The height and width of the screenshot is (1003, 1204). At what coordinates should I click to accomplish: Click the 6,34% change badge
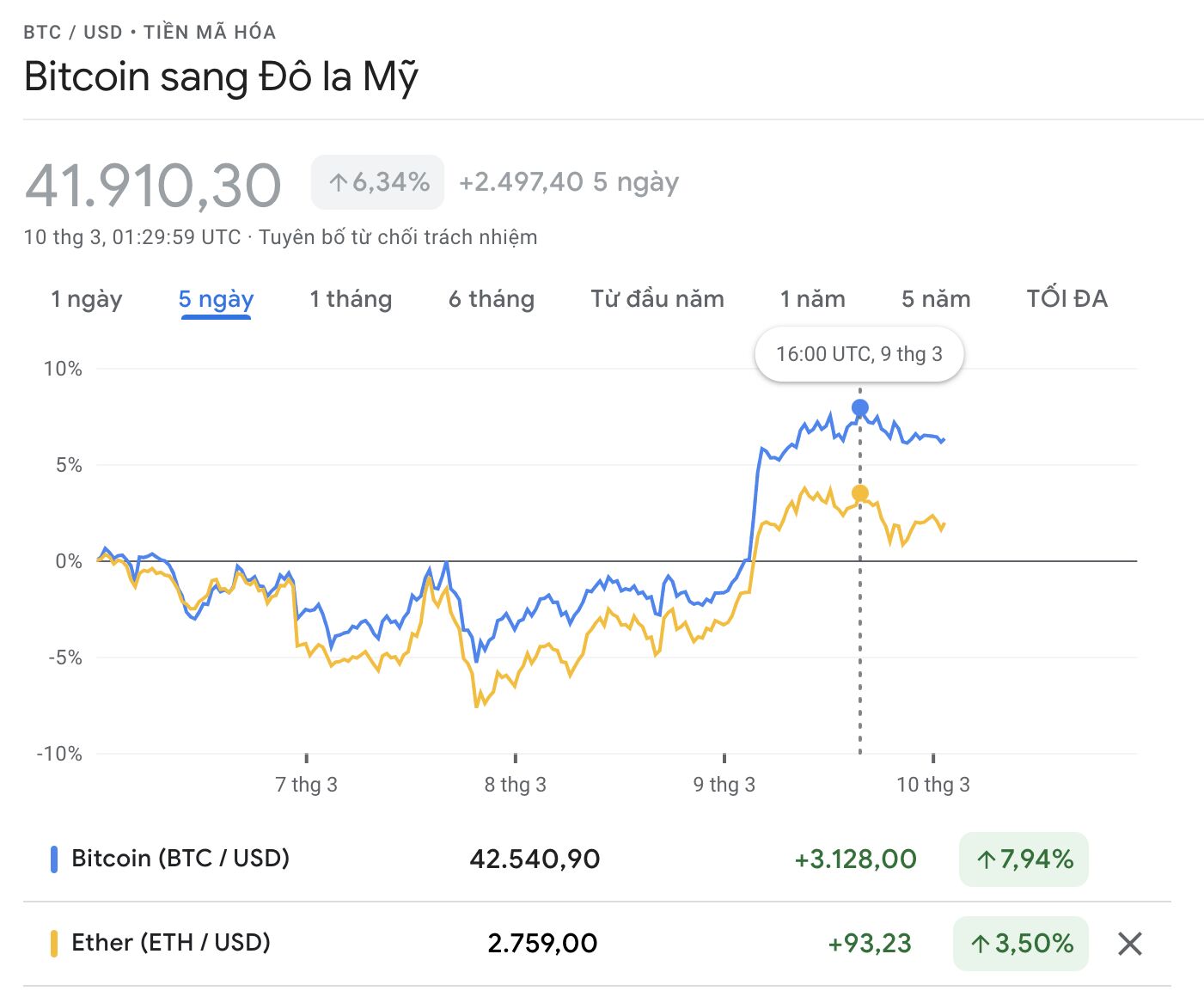(x=377, y=182)
